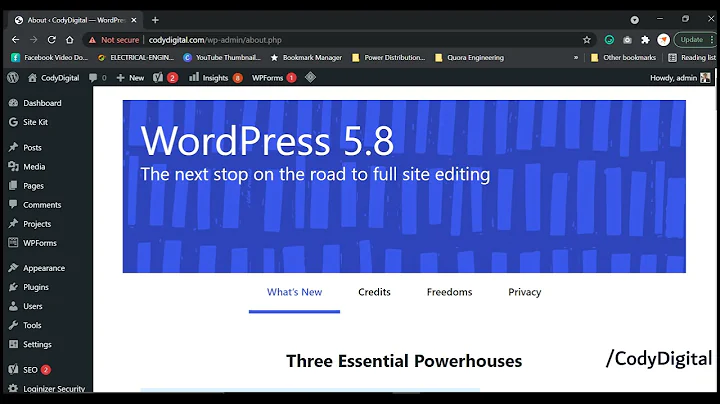Open the Extensions puzzle icon
Screen dimensions: 720x404
tap(645, 40)
